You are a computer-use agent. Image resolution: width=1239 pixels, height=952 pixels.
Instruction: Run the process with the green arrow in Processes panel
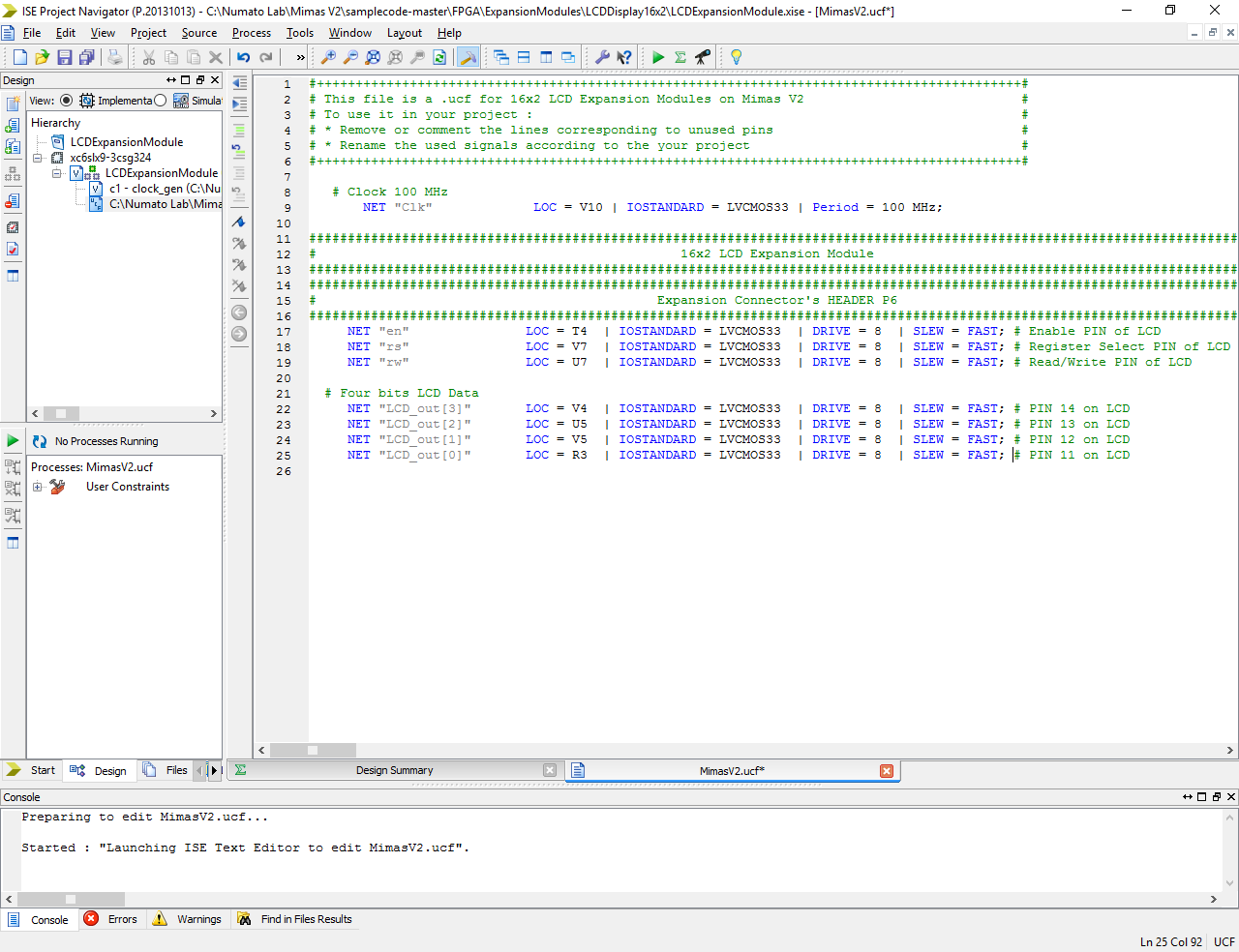click(13, 441)
